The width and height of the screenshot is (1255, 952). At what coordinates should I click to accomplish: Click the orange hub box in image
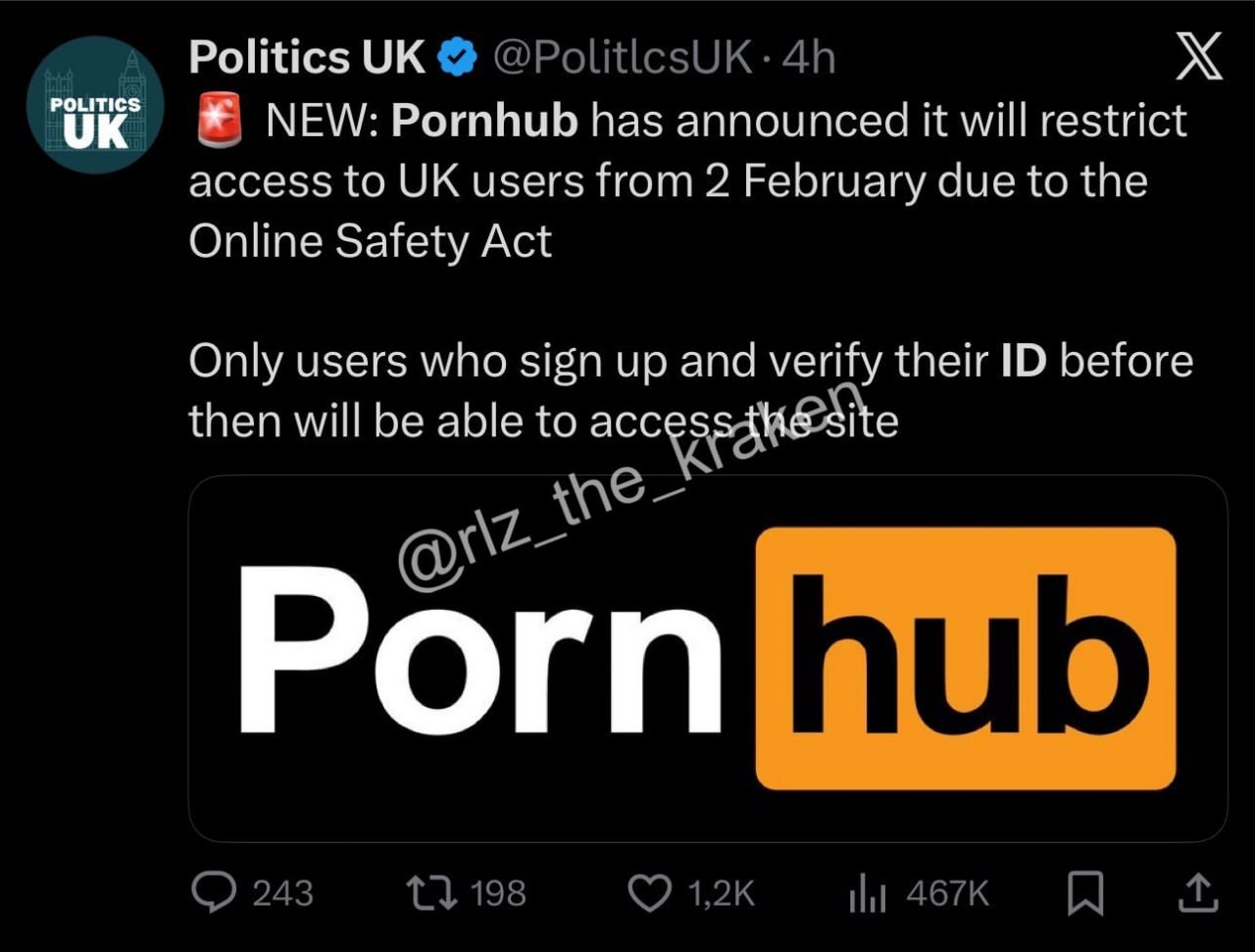coord(966,659)
